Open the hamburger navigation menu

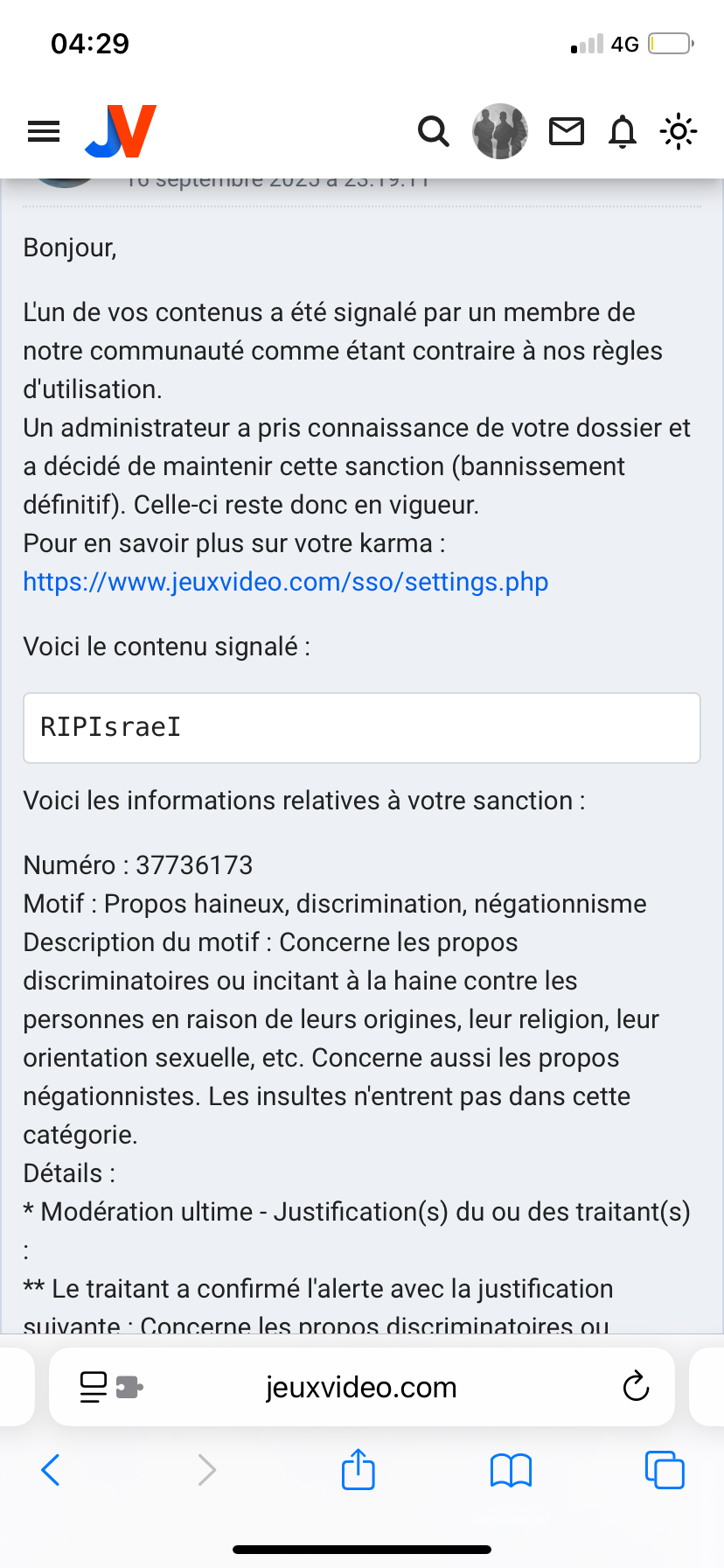[44, 131]
